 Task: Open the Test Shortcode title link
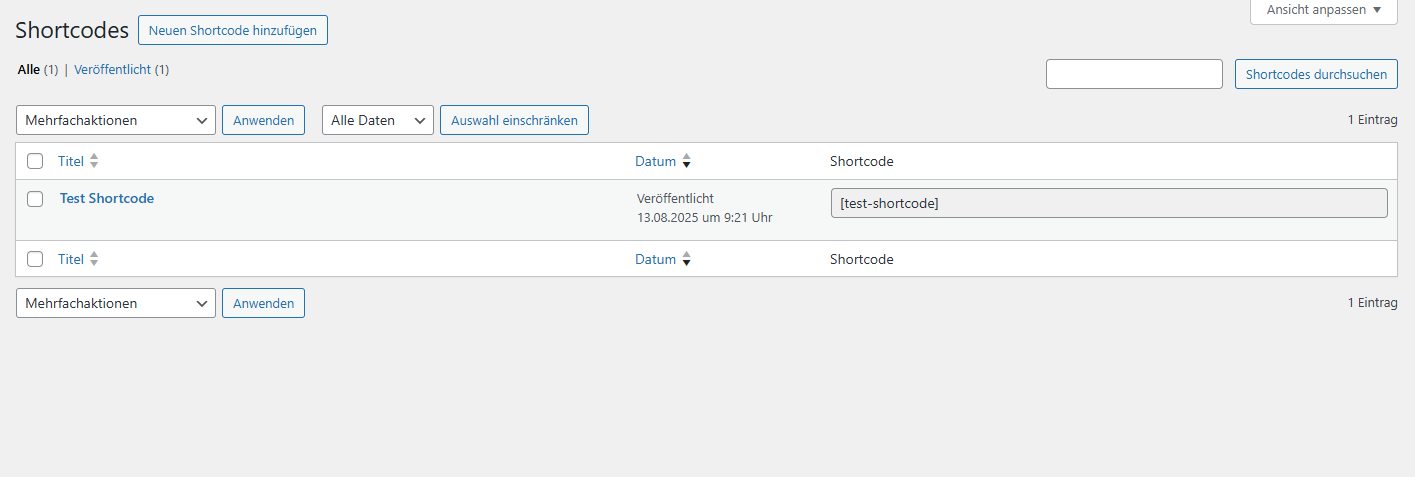(107, 198)
